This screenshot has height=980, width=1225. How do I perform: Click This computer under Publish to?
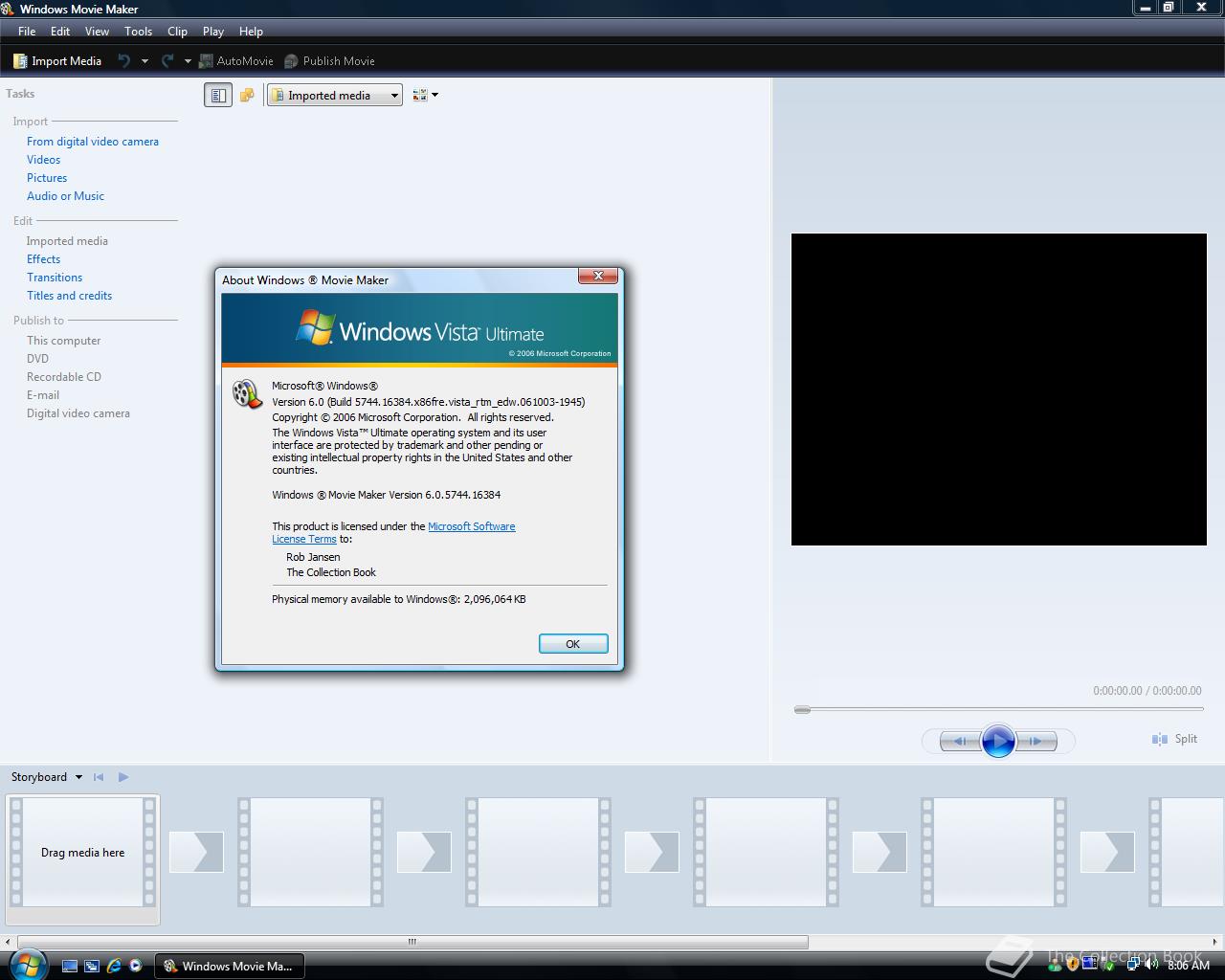(x=63, y=341)
